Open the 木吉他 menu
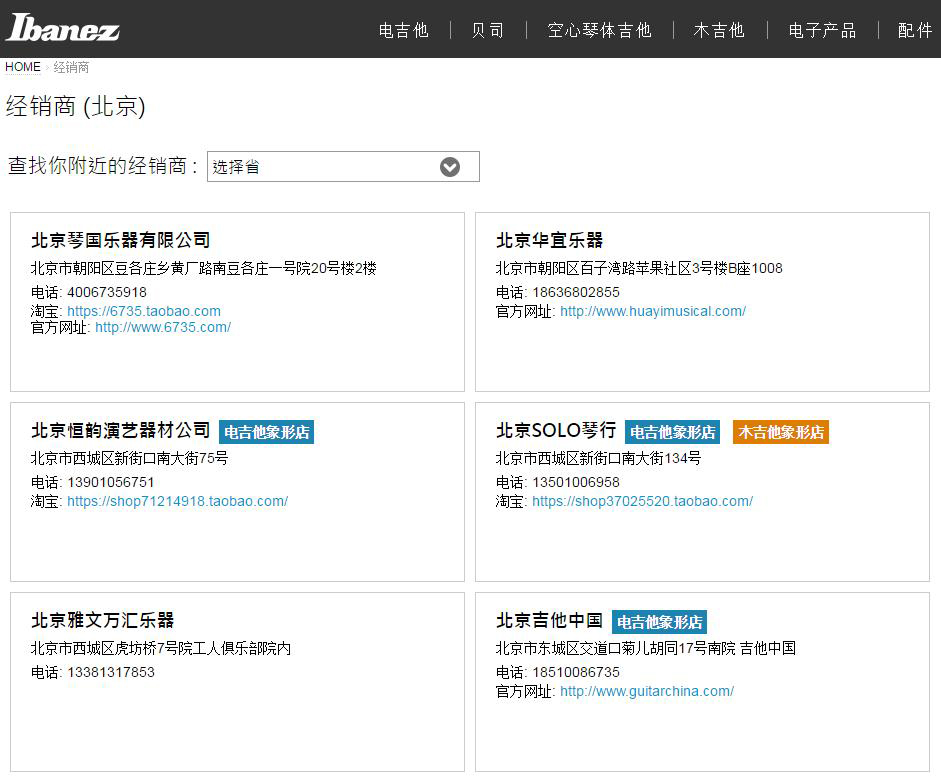Screen dimensions: 941x779 tap(719, 30)
